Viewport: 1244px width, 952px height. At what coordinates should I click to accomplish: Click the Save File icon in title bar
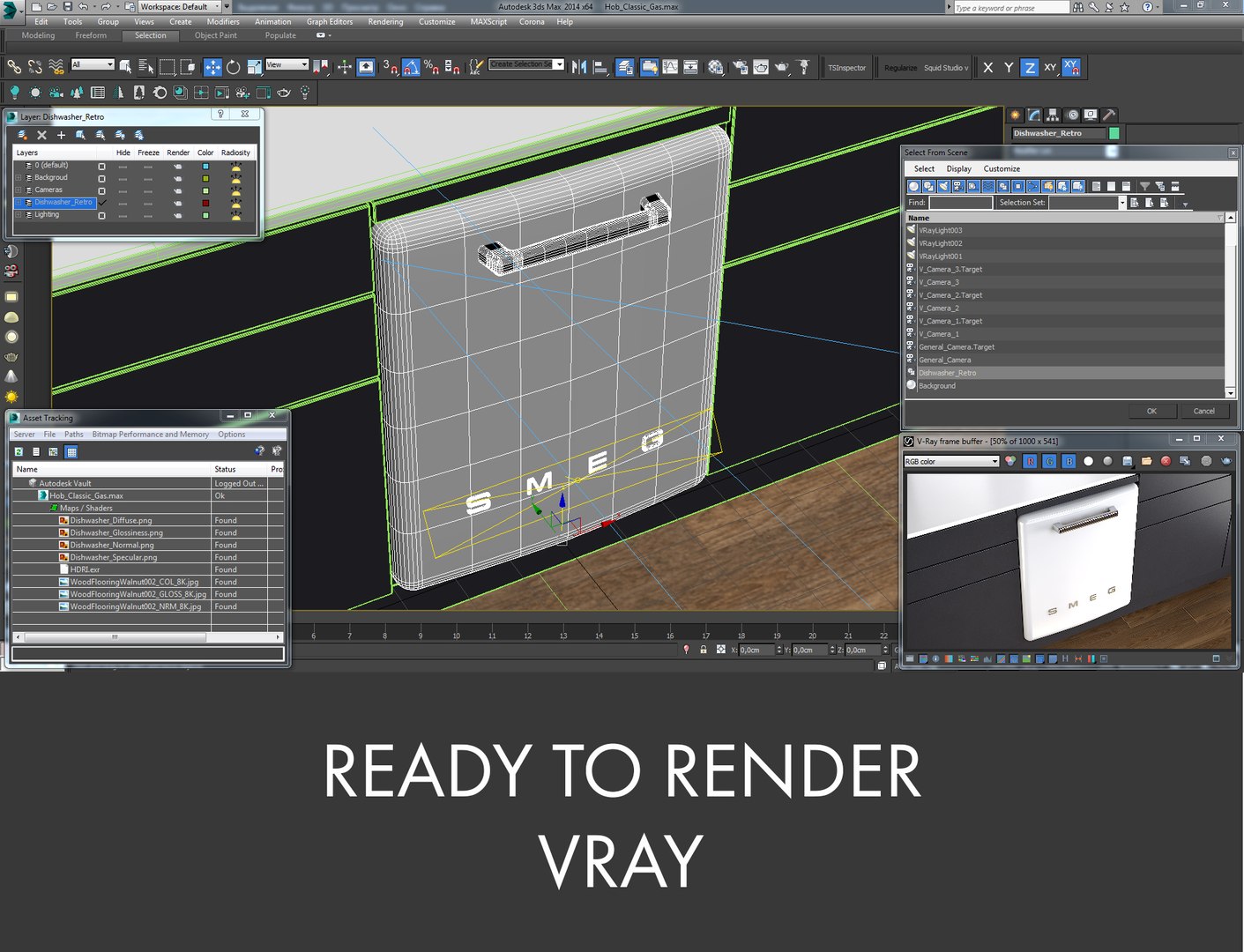[68, 6]
